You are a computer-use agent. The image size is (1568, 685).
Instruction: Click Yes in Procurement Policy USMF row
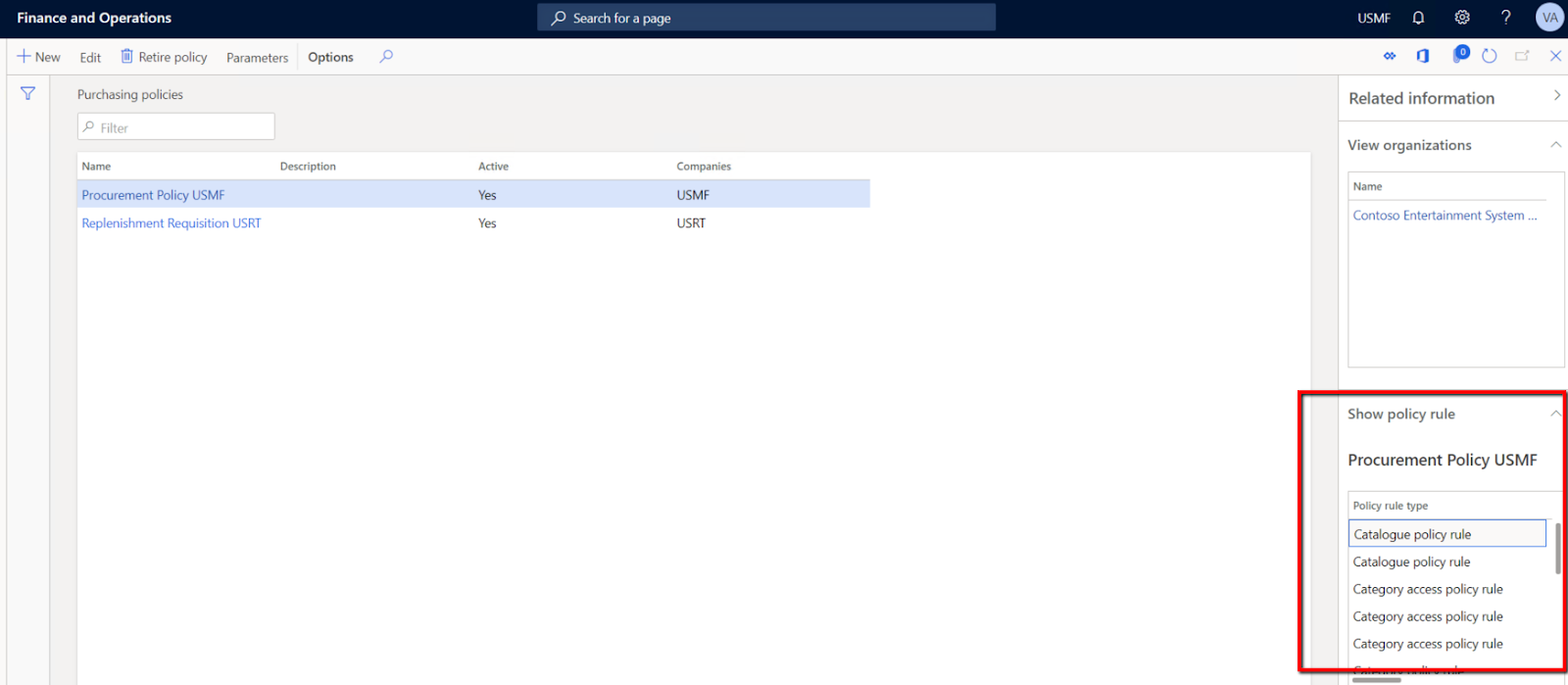[x=487, y=195]
